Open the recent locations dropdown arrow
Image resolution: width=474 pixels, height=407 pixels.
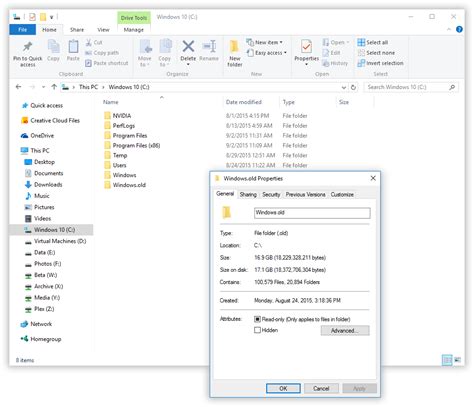(x=43, y=87)
